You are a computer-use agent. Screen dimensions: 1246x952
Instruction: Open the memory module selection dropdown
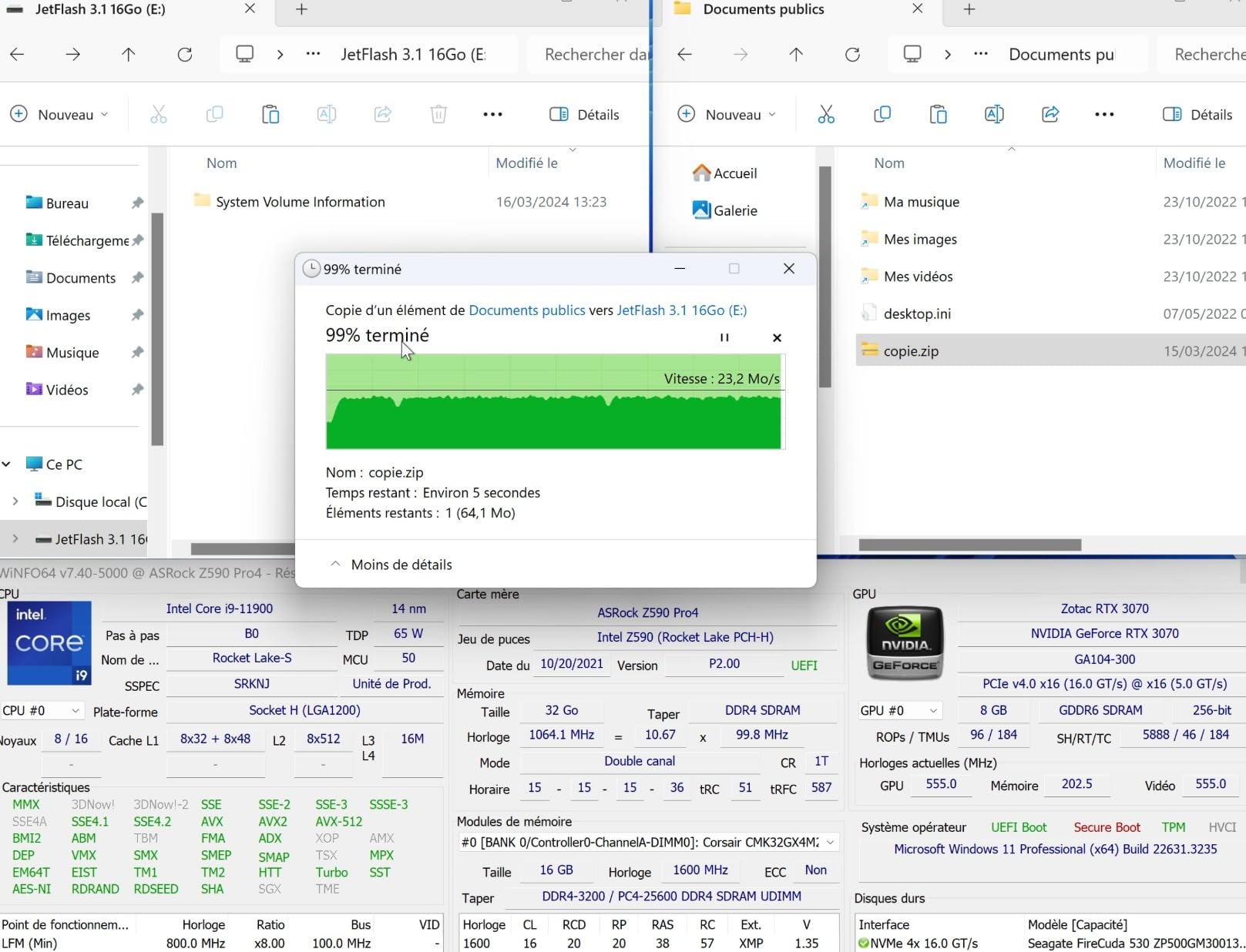(x=830, y=843)
